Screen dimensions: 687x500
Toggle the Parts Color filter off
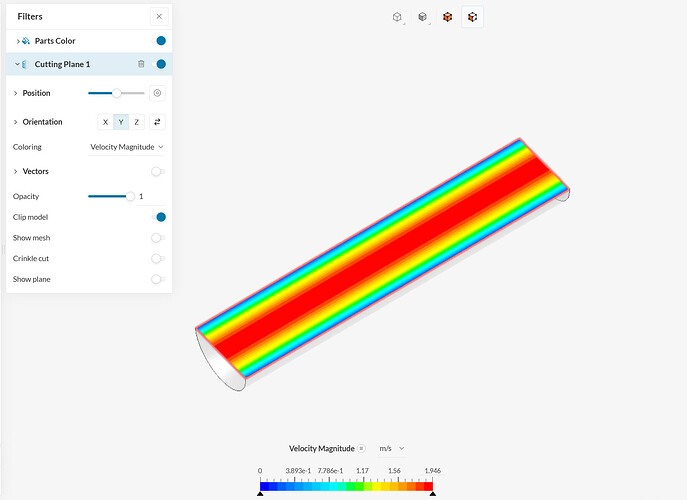tap(159, 41)
